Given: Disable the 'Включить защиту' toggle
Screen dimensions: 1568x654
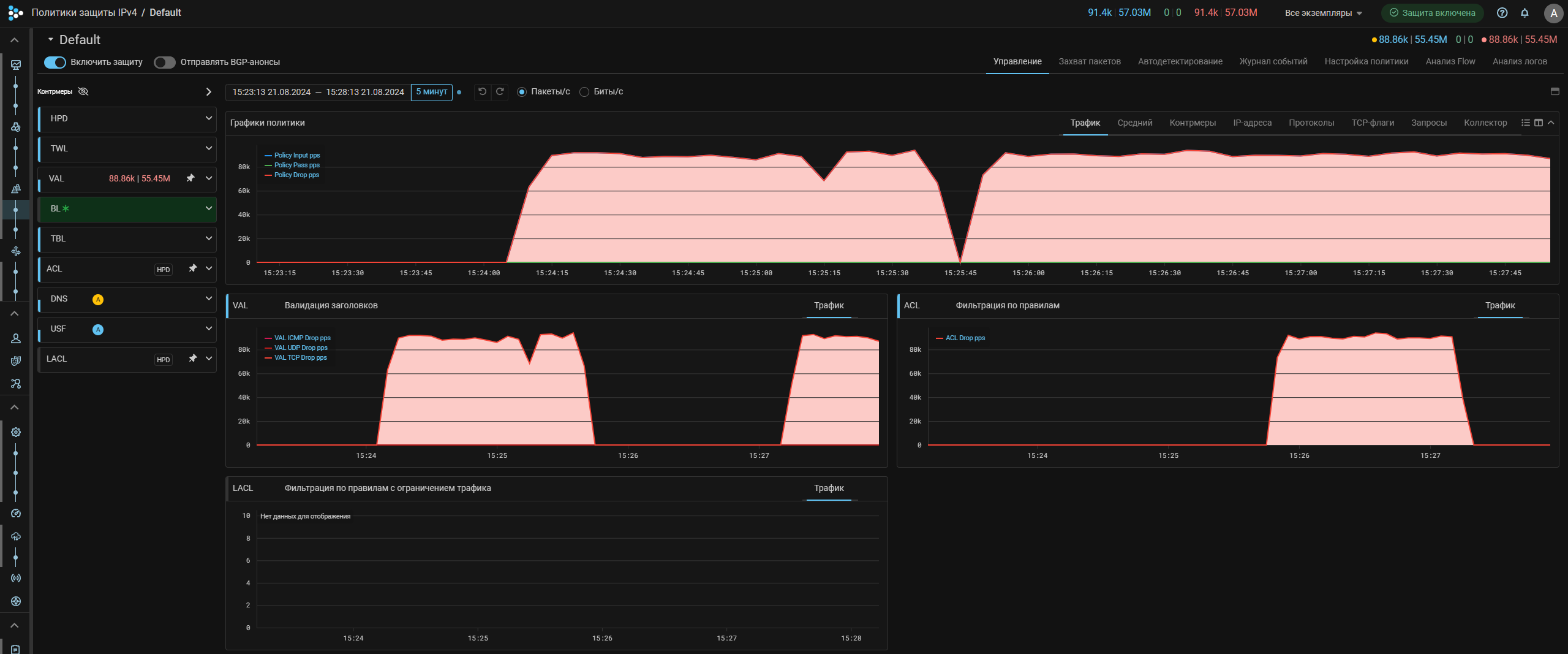Looking at the screenshot, I should (55, 63).
